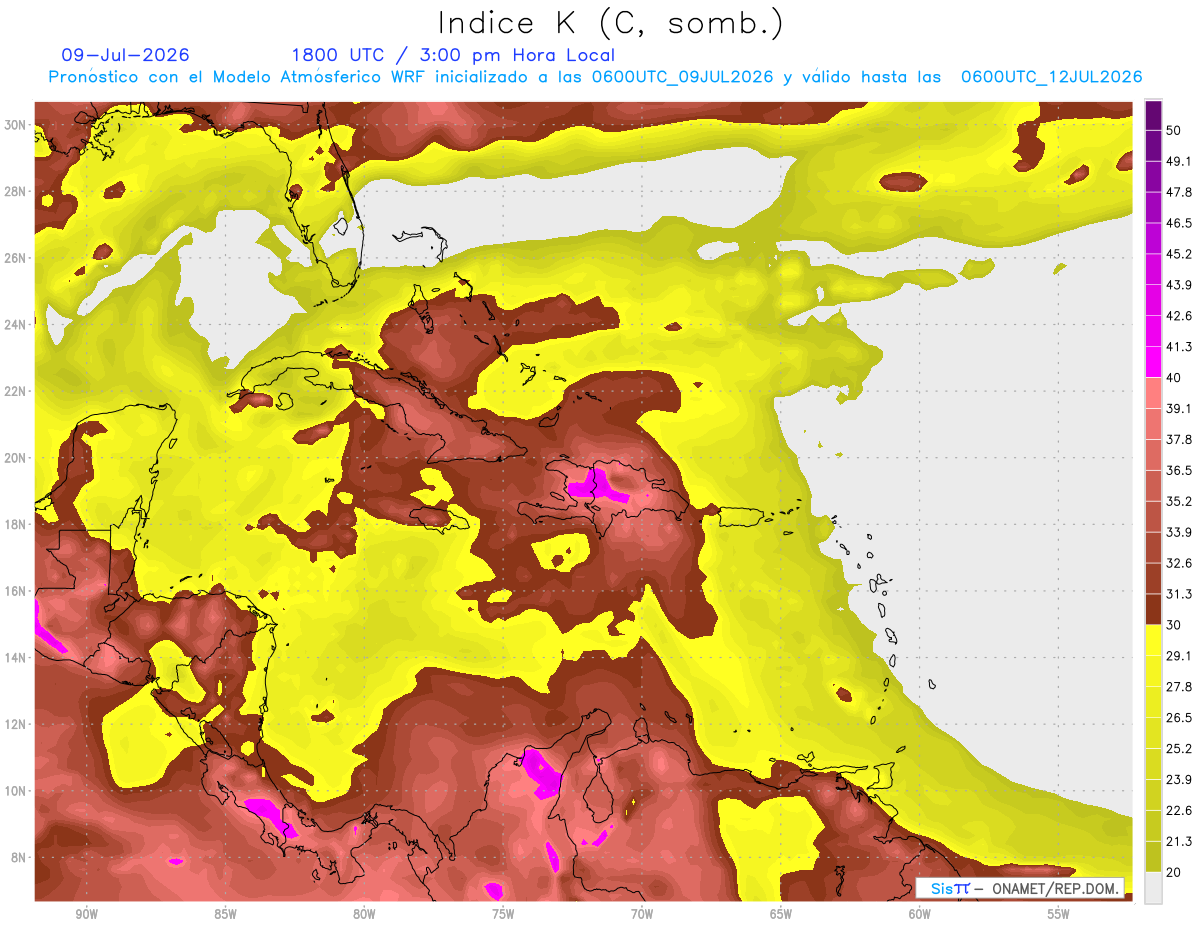This screenshot has width=1200, height=927.
Task: Click the colorbar label "43.9"
Action: (x=1179, y=285)
